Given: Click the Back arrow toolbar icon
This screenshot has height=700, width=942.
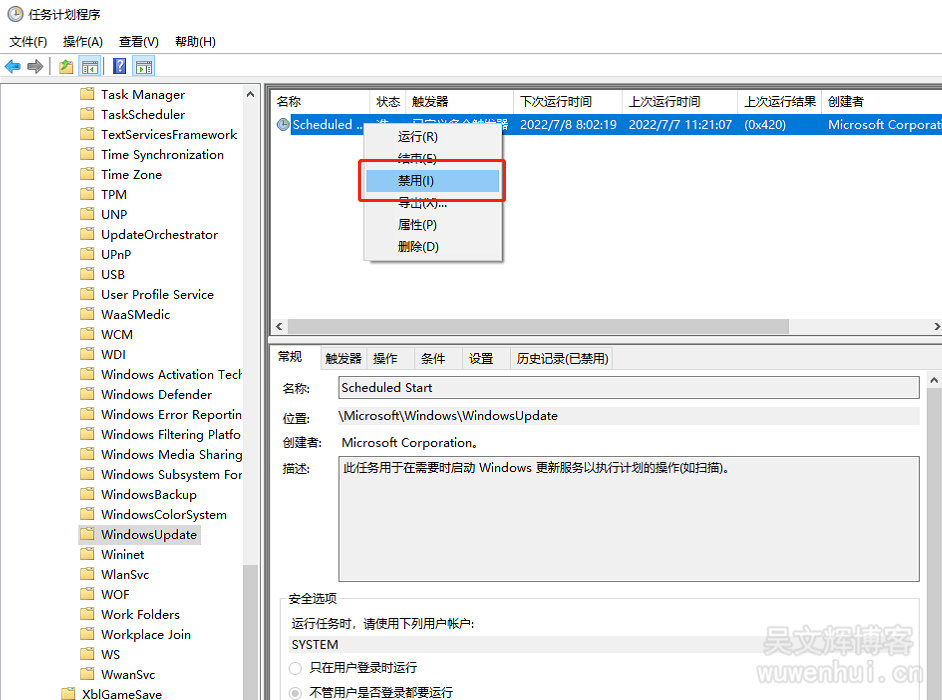Looking at the screenshot, I should coord(13,67).
